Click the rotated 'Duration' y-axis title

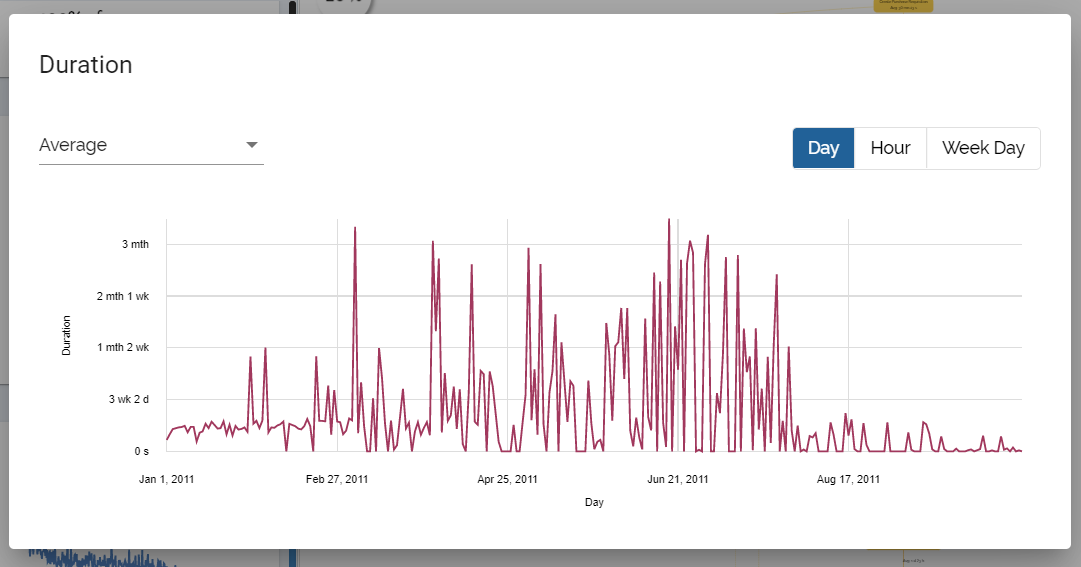tap(67, 336)
